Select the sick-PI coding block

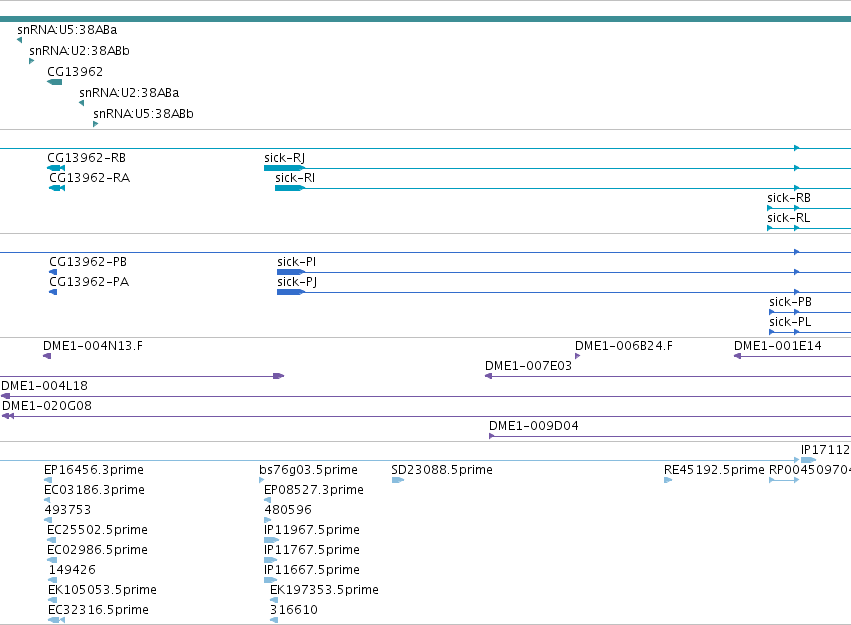pos(290,272)
